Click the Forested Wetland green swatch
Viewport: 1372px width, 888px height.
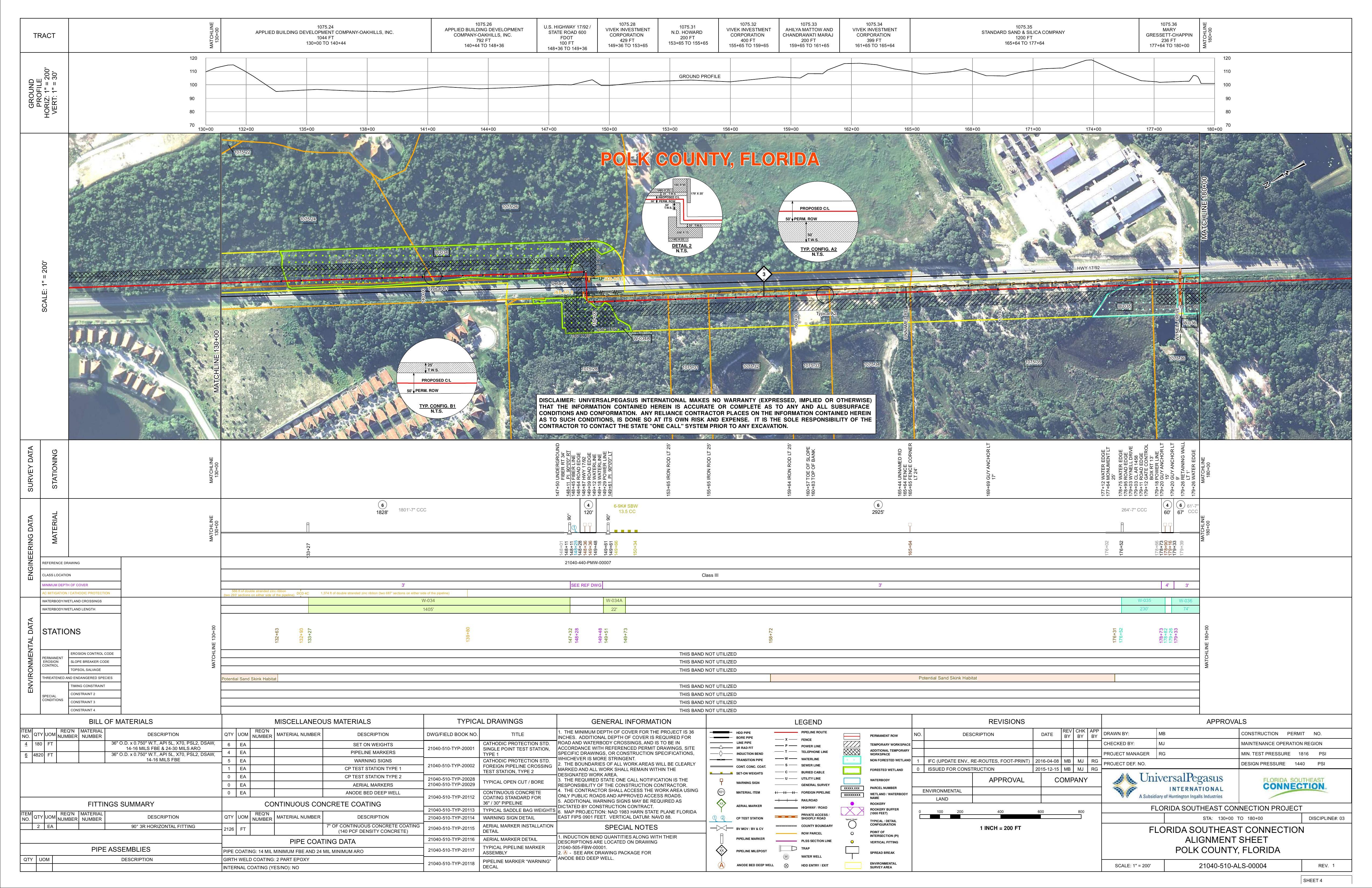pyautogui.click(x=852, y=770)
